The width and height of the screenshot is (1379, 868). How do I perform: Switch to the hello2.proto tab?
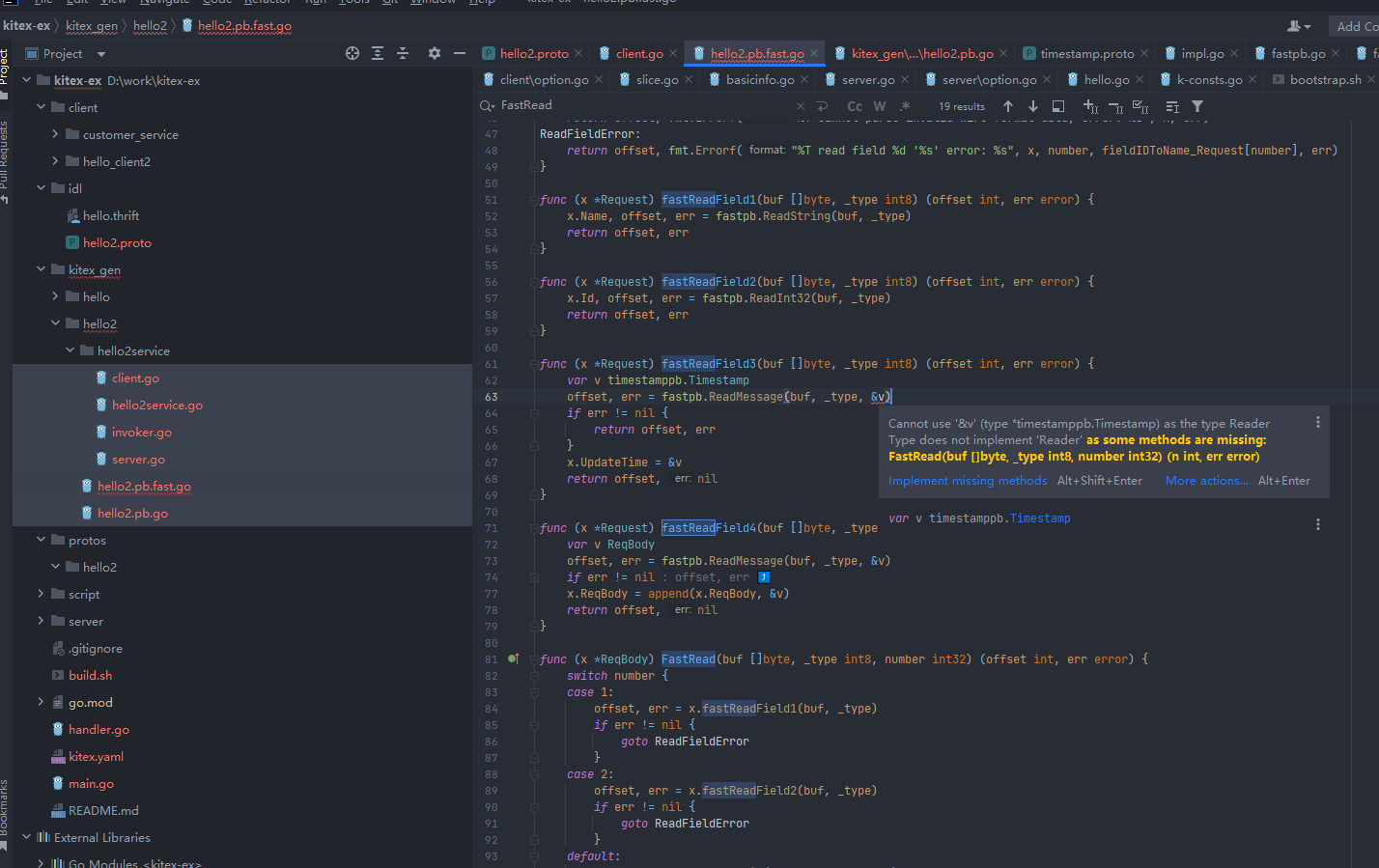pyautogui.click(x=534, y=54)
